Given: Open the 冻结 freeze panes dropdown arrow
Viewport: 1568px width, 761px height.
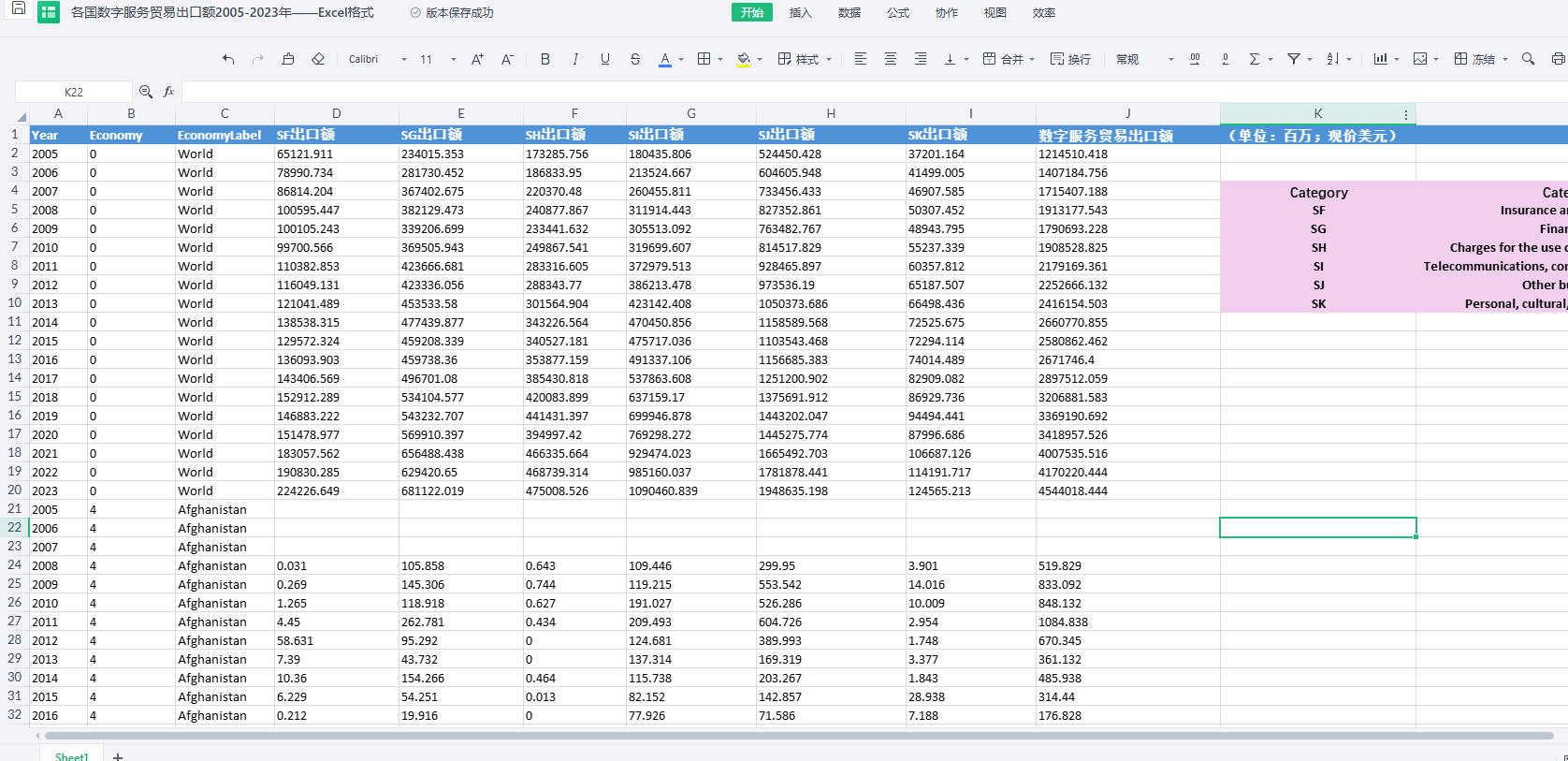Looking at the screenshot, I should tap(1505, 60).
